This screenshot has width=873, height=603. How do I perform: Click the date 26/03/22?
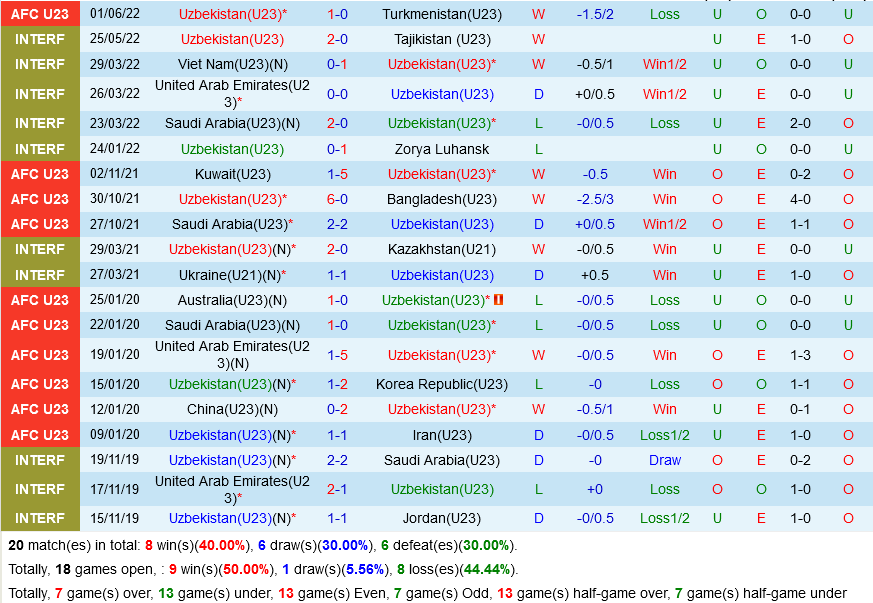click(x=115, y=94)
